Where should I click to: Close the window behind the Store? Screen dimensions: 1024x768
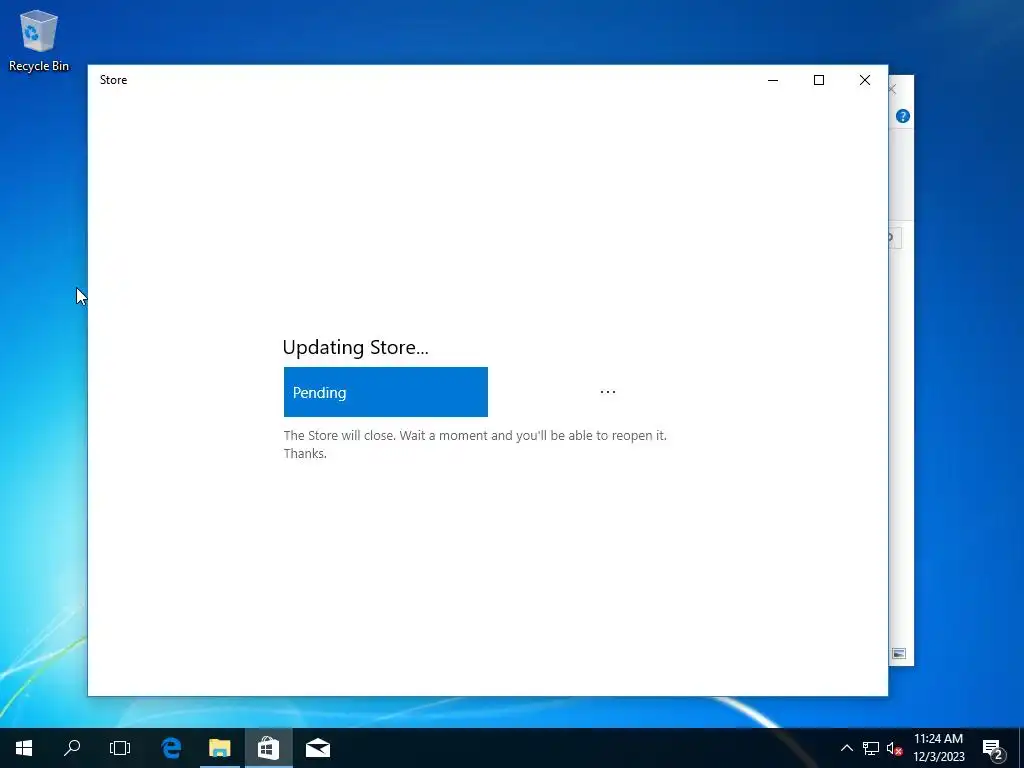pyautogui.click(x=893, y=89)
